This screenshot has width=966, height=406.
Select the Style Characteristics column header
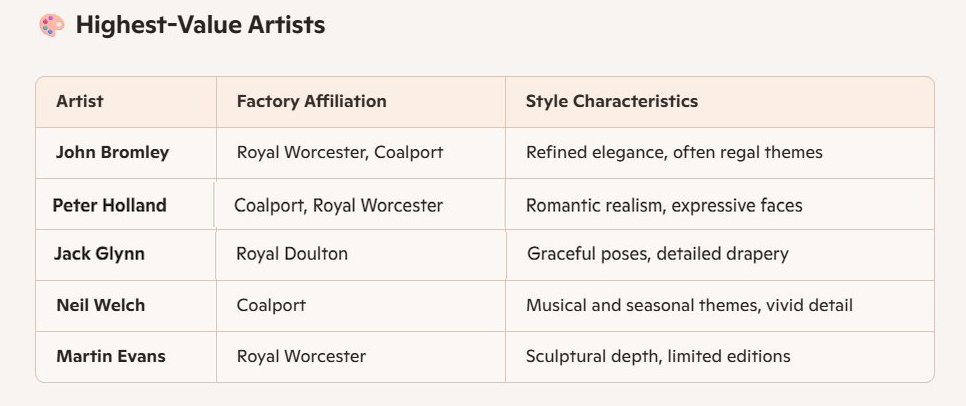(x=612, y=101)
